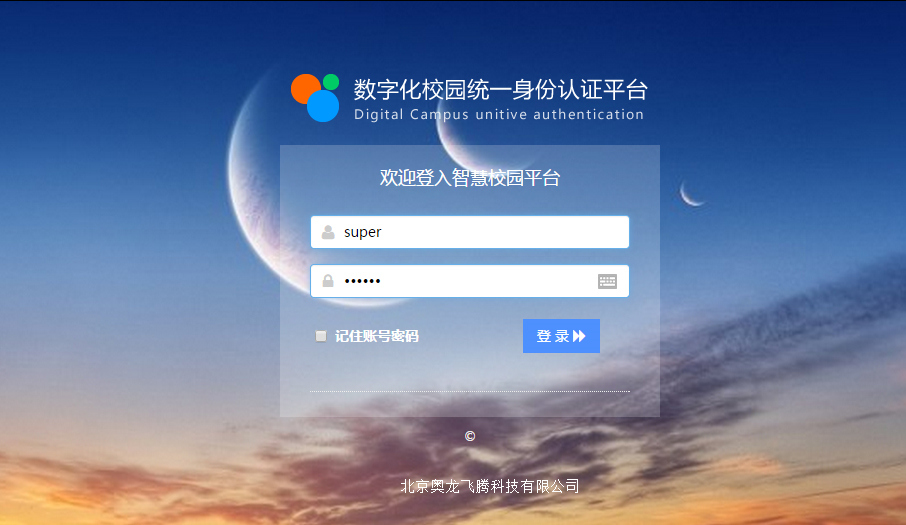Click the copyright symbol below the login panel
The height and width of the screenshot is (525, 906).
tap(470, 436)
